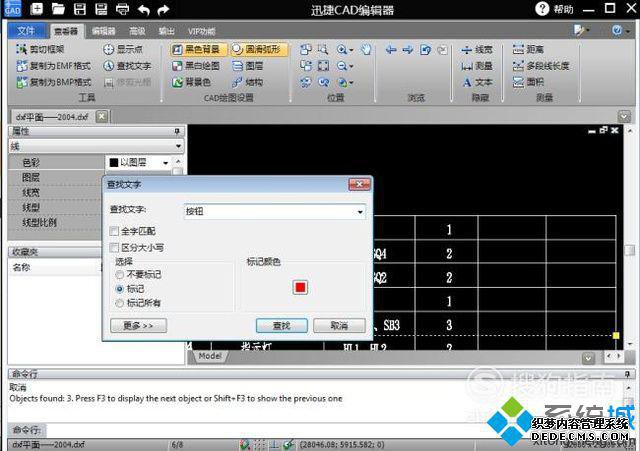Choose 复制为EMF格式 tool
640x451 pixels.
click(53, 66)
